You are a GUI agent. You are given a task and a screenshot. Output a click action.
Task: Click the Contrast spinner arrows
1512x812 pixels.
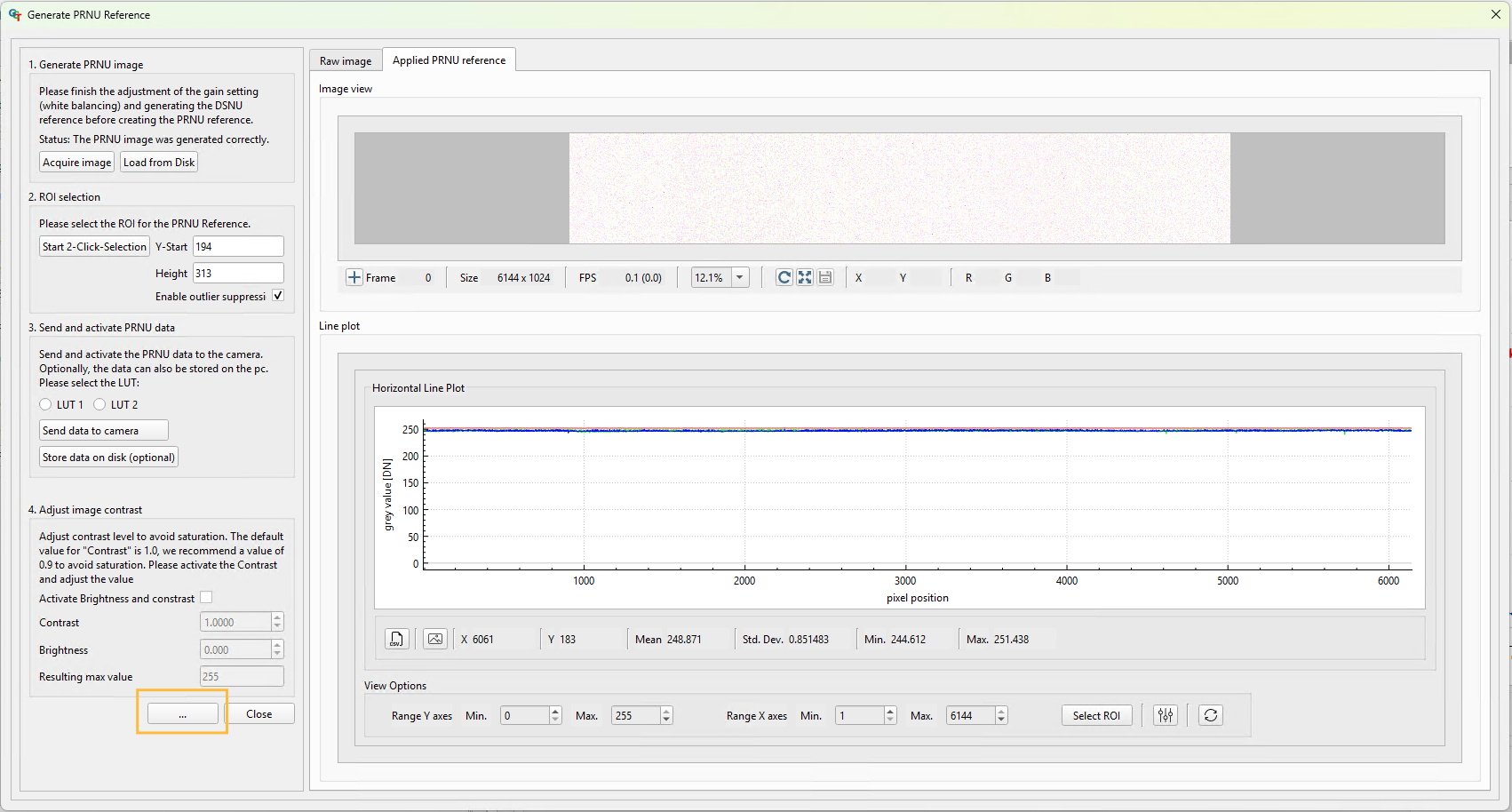(277, 622)
